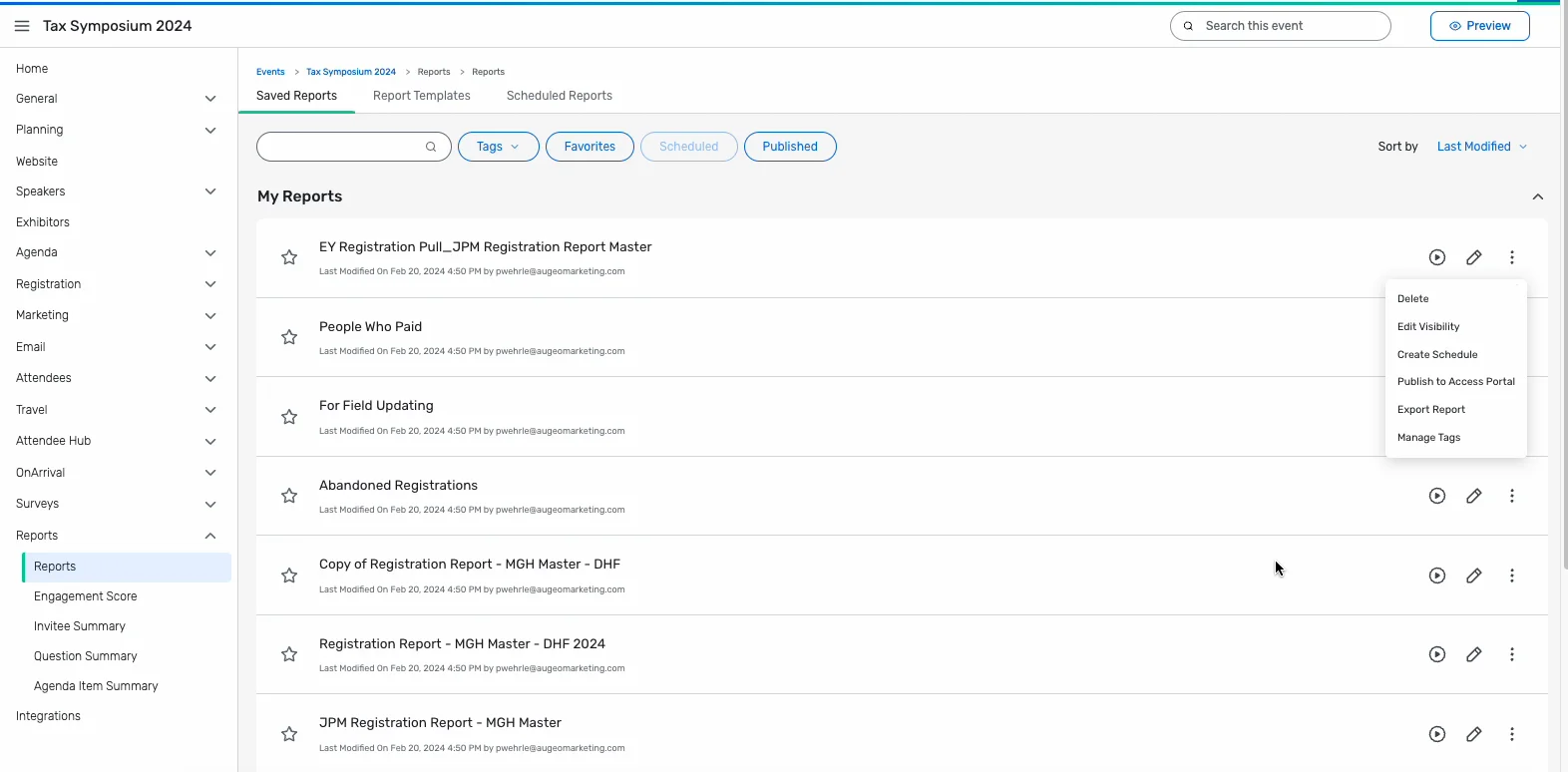Edit the EY Registration Pull report
The image size is (1568, 772).
1474,257
